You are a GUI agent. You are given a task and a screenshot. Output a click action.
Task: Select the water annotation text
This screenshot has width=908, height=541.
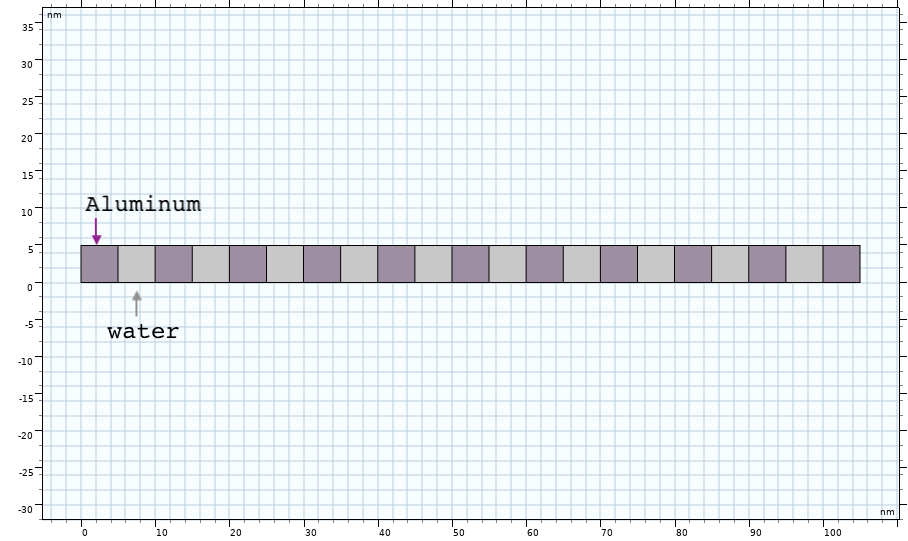click(143, 332)
